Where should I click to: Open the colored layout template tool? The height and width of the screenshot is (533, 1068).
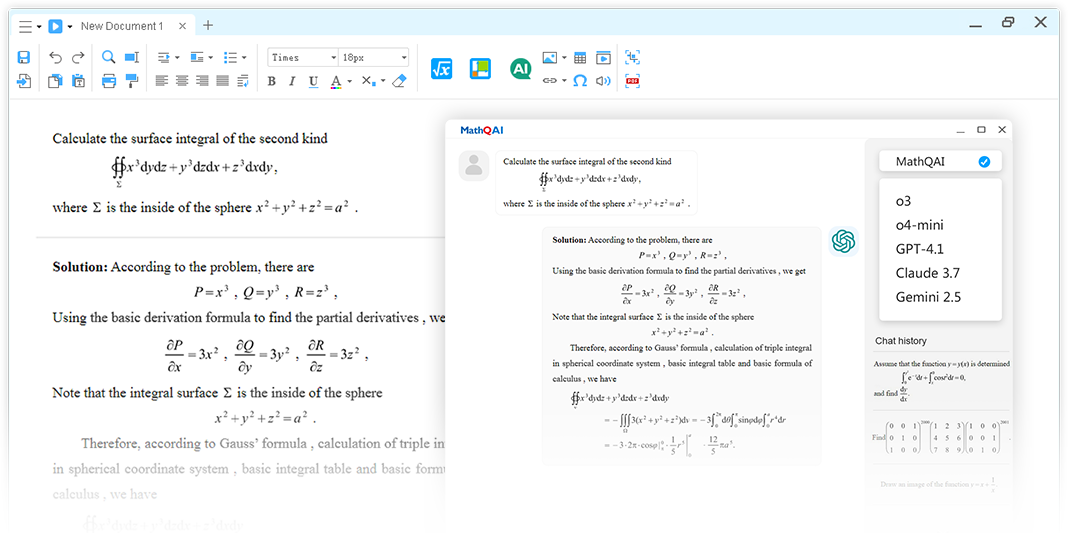coord(480,69)
